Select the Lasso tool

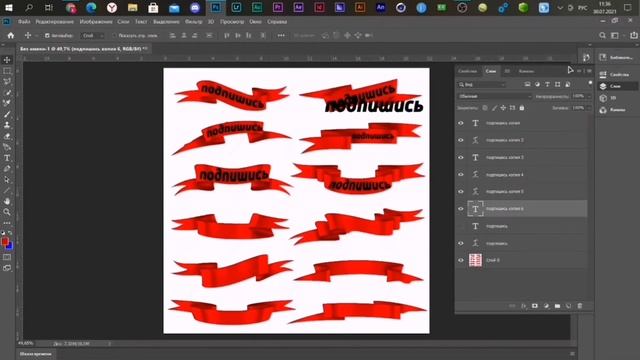pos(7,82)
